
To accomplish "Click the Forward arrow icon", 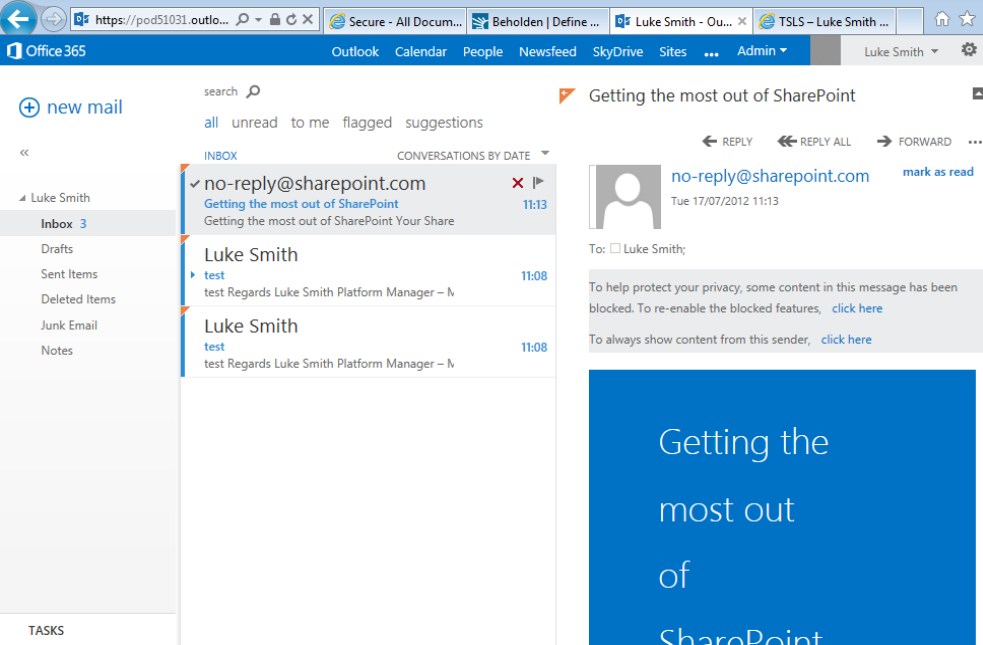I will 884,142.
